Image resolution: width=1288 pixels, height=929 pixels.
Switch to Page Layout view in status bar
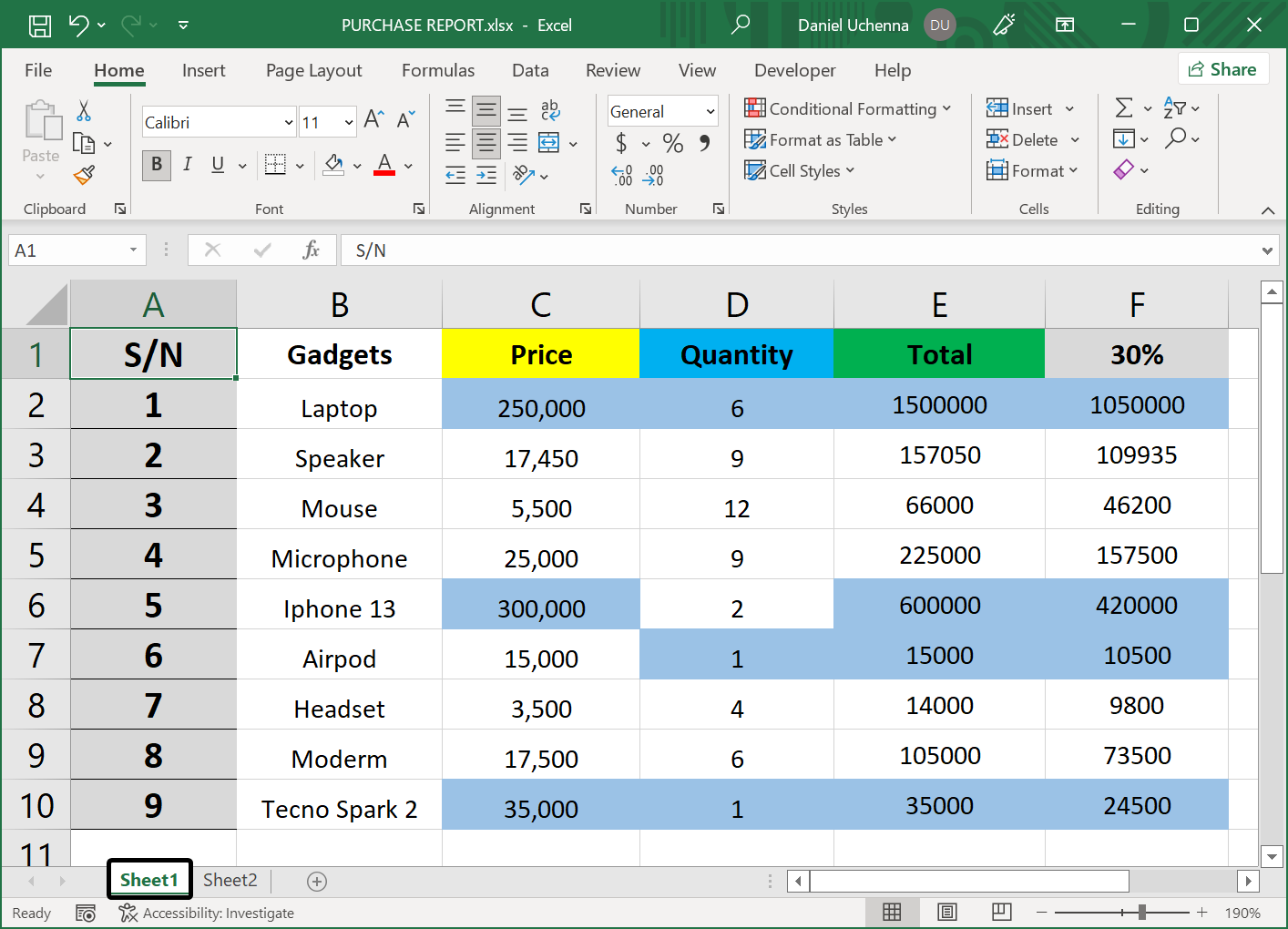click(x=946, y=912)
